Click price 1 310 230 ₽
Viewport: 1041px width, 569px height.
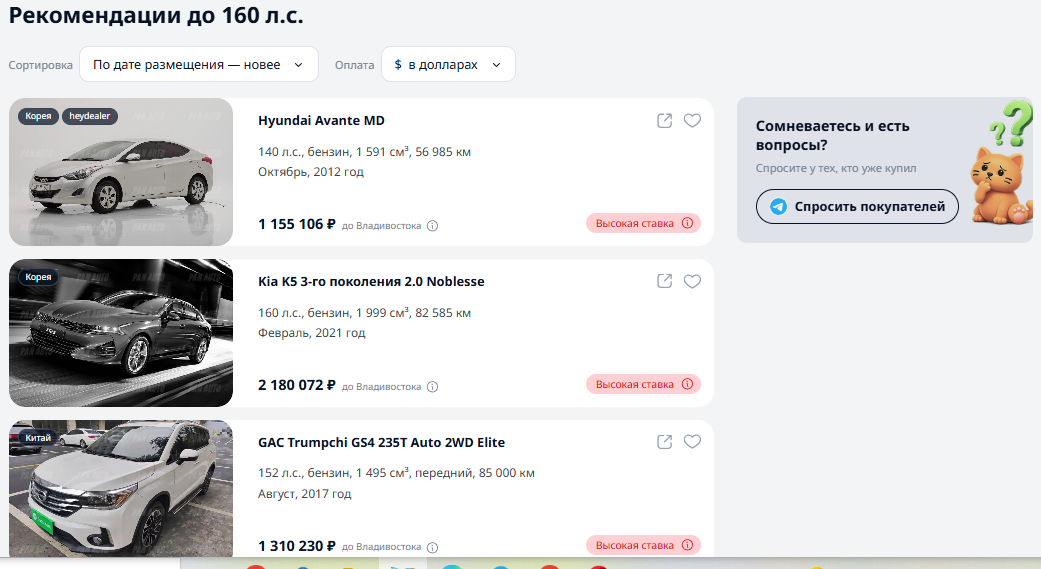pos(297,546)
